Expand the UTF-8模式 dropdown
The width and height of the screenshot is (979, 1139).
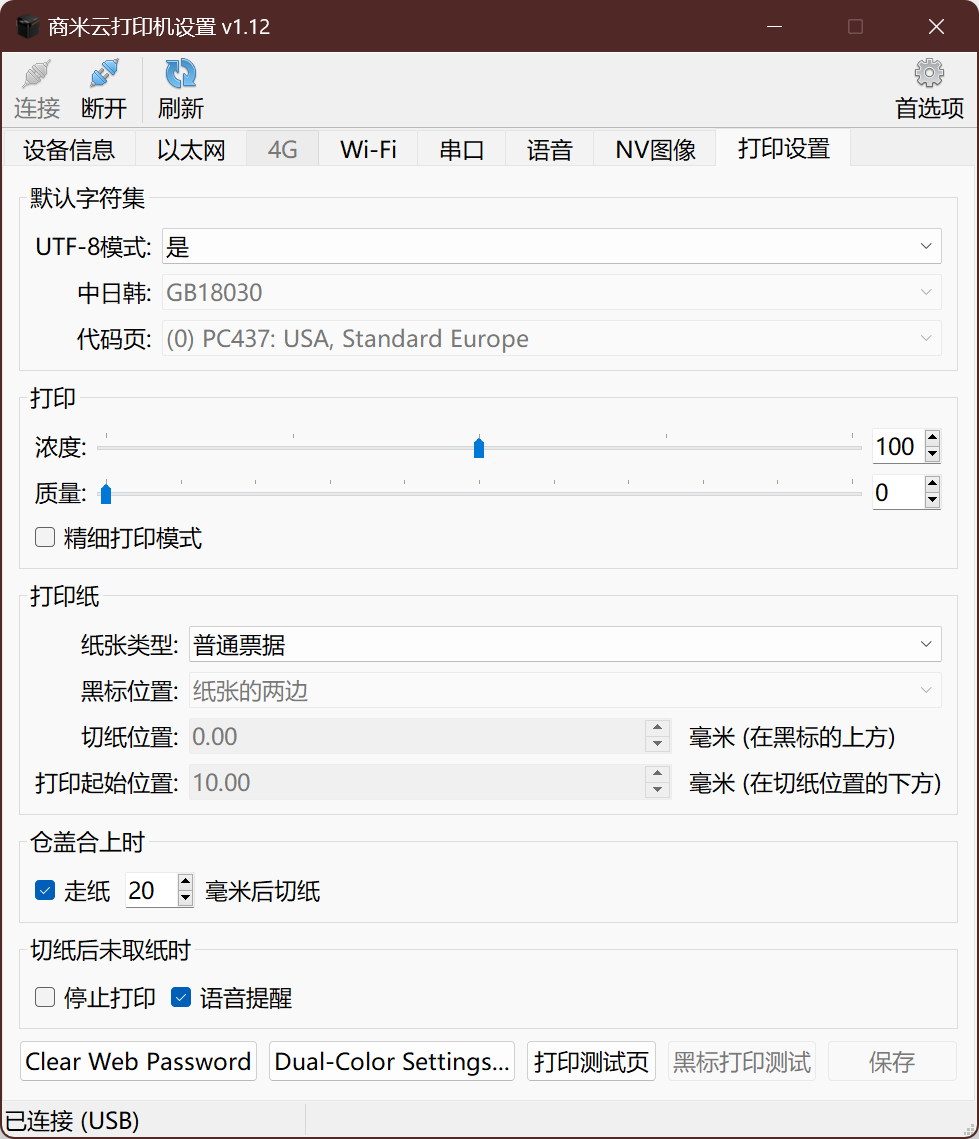551,246
